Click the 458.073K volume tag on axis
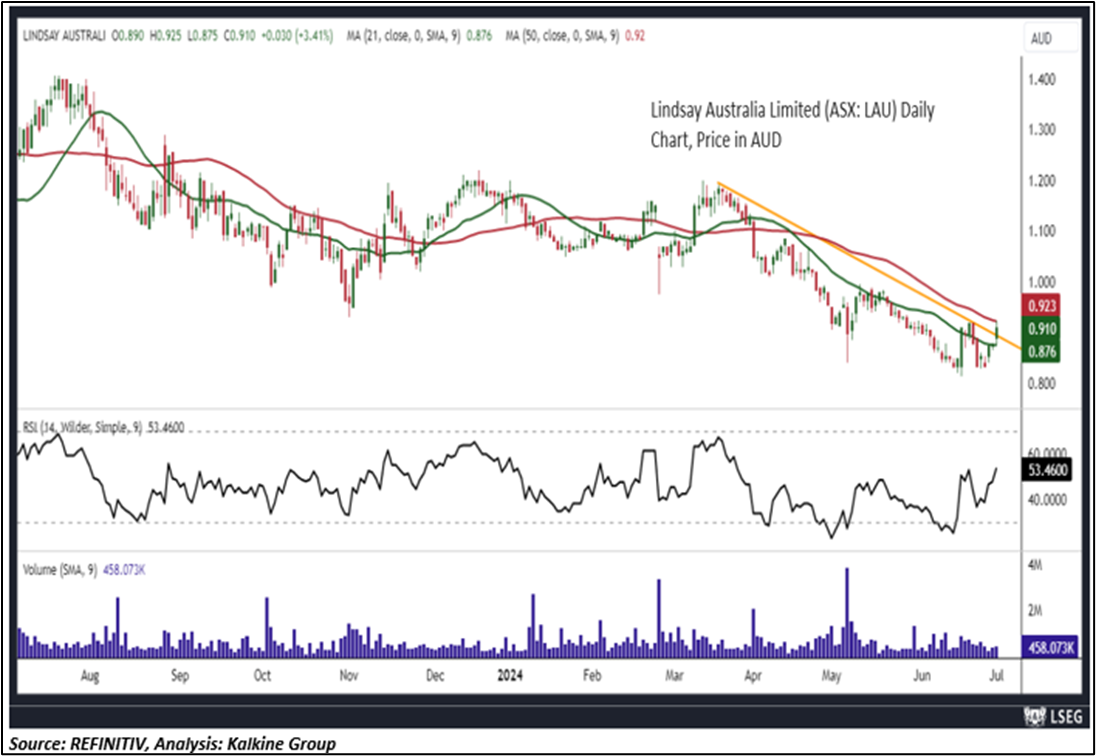The height and width of the screenshot is (756, 1096). 1049,648
